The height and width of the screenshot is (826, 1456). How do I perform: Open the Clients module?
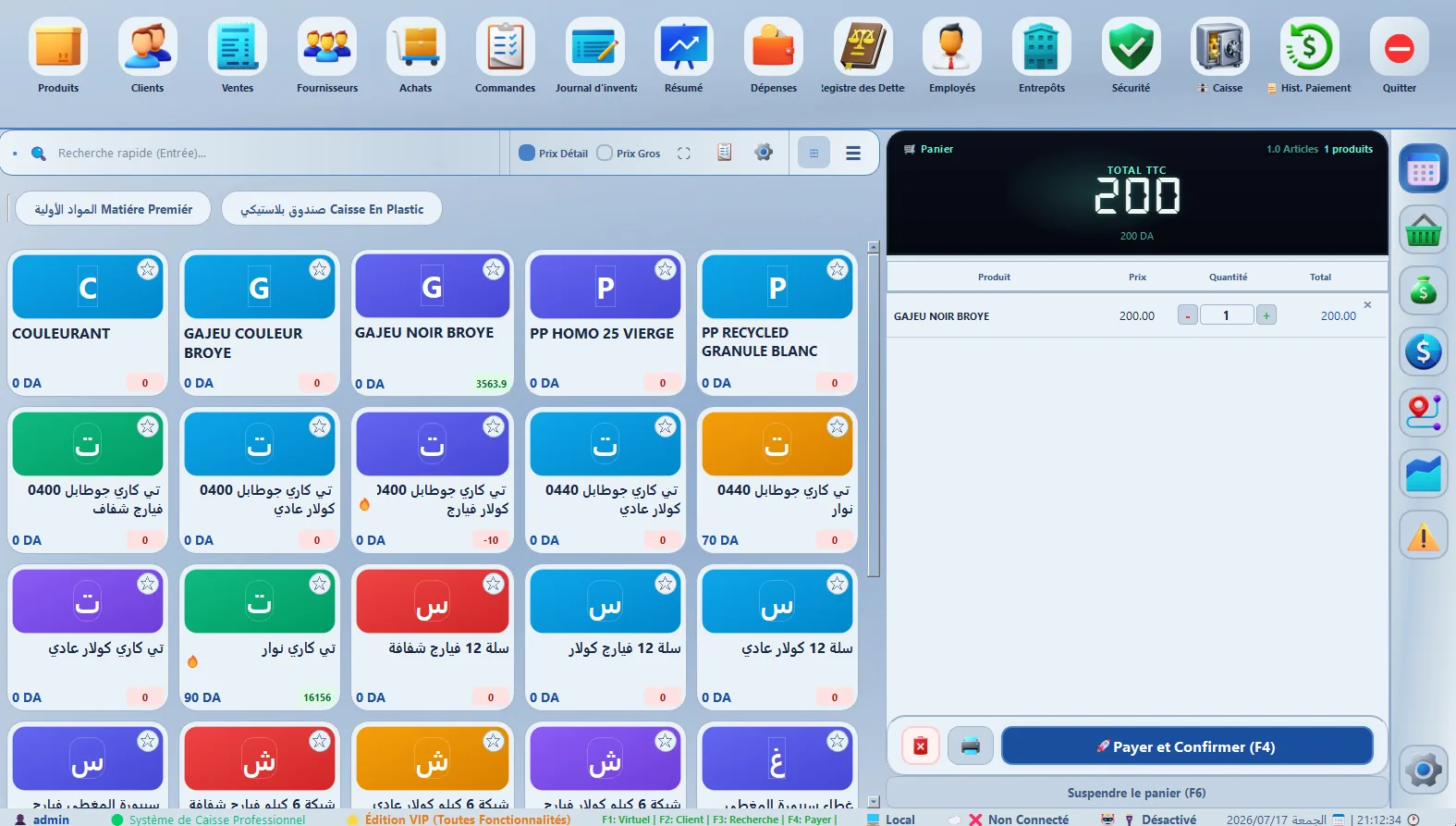(x=148, y=55)
